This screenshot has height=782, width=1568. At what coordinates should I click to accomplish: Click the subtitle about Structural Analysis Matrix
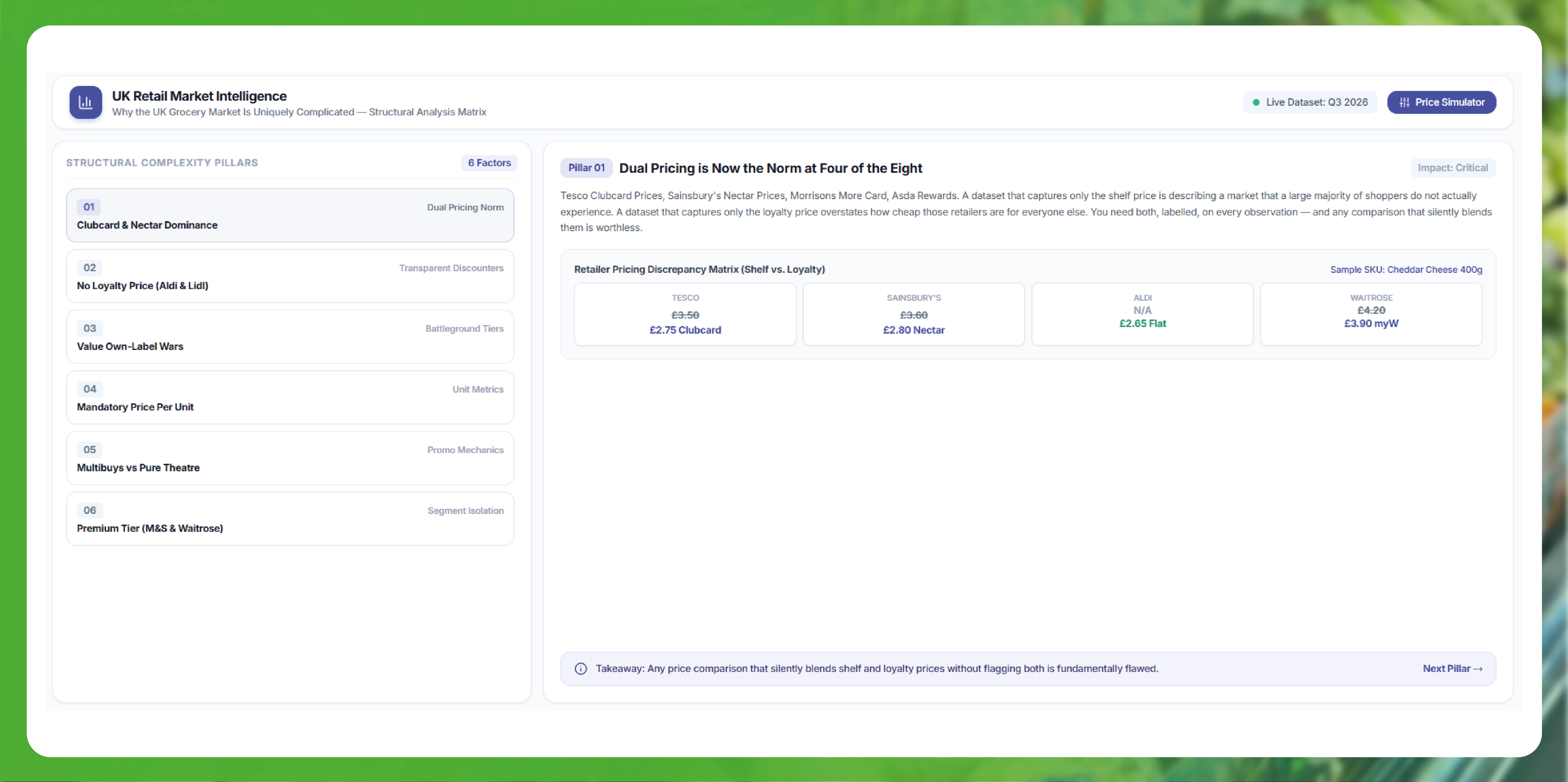299,112
